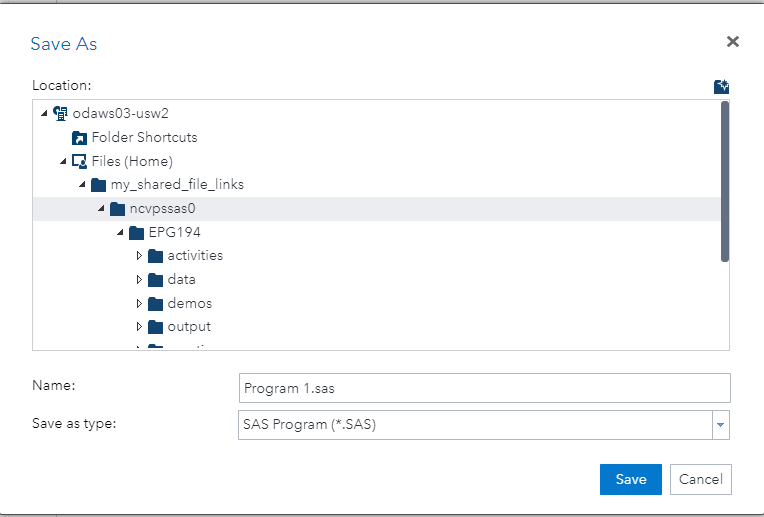This screenshot has height=517, width=764.
Task: Click the odaws03-usw2 server icon
Action: click(x=60, y=113)
